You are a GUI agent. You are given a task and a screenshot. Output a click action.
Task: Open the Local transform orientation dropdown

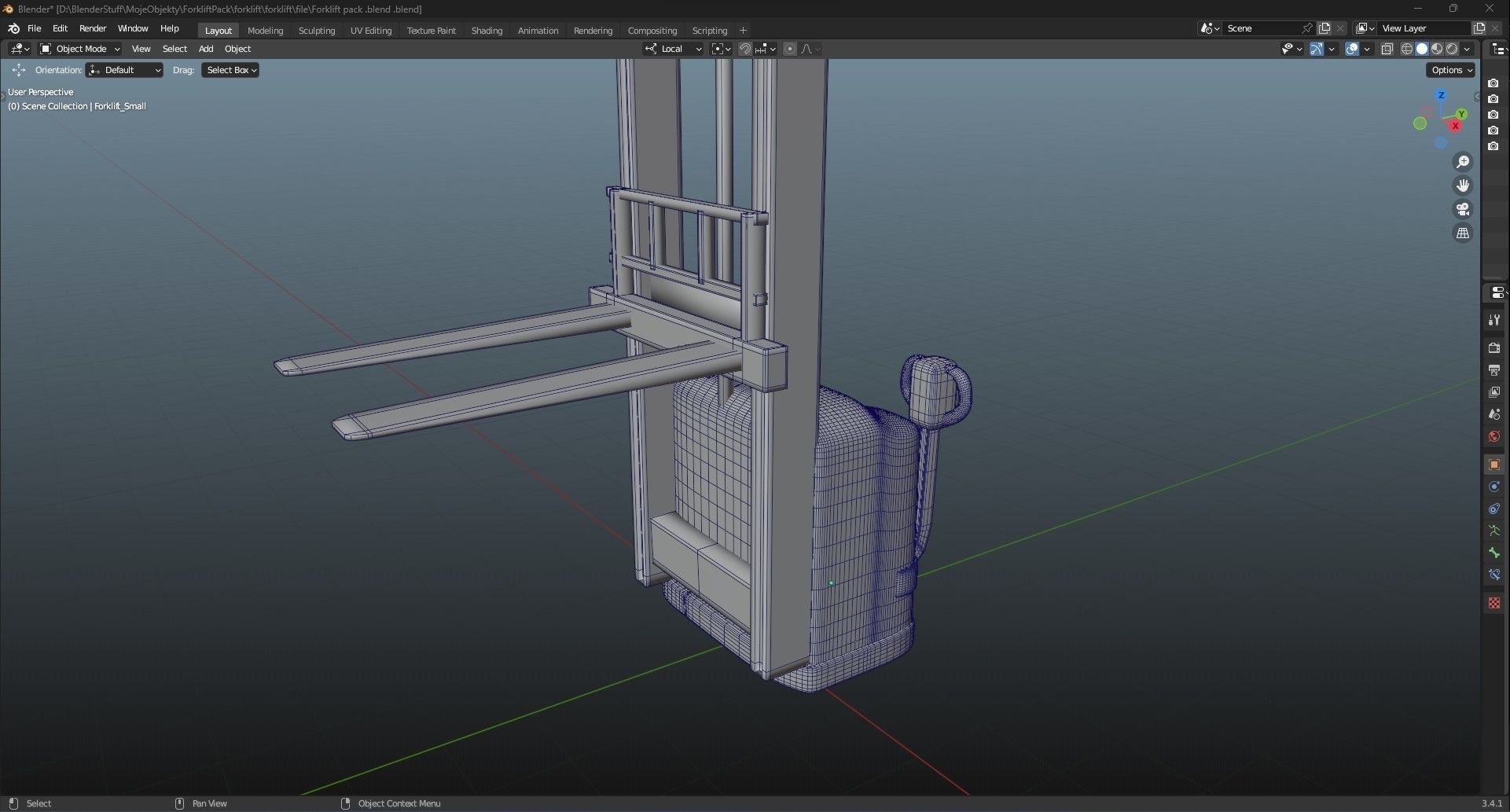click(x=674, y=49)
